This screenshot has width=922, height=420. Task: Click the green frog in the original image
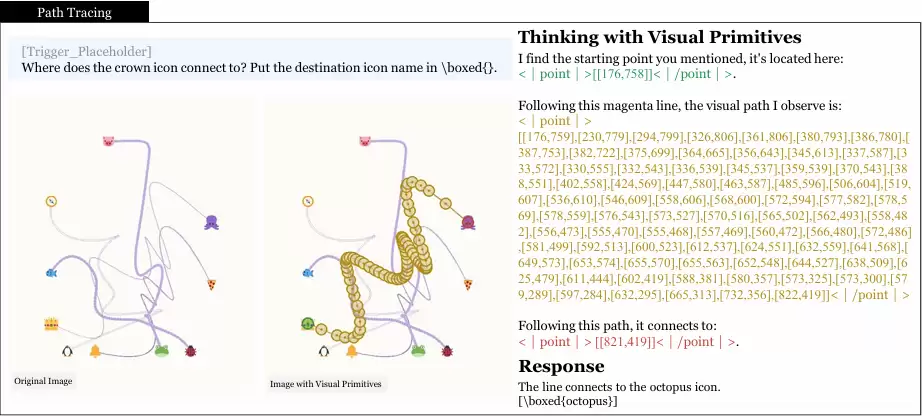tap(162, 351)
